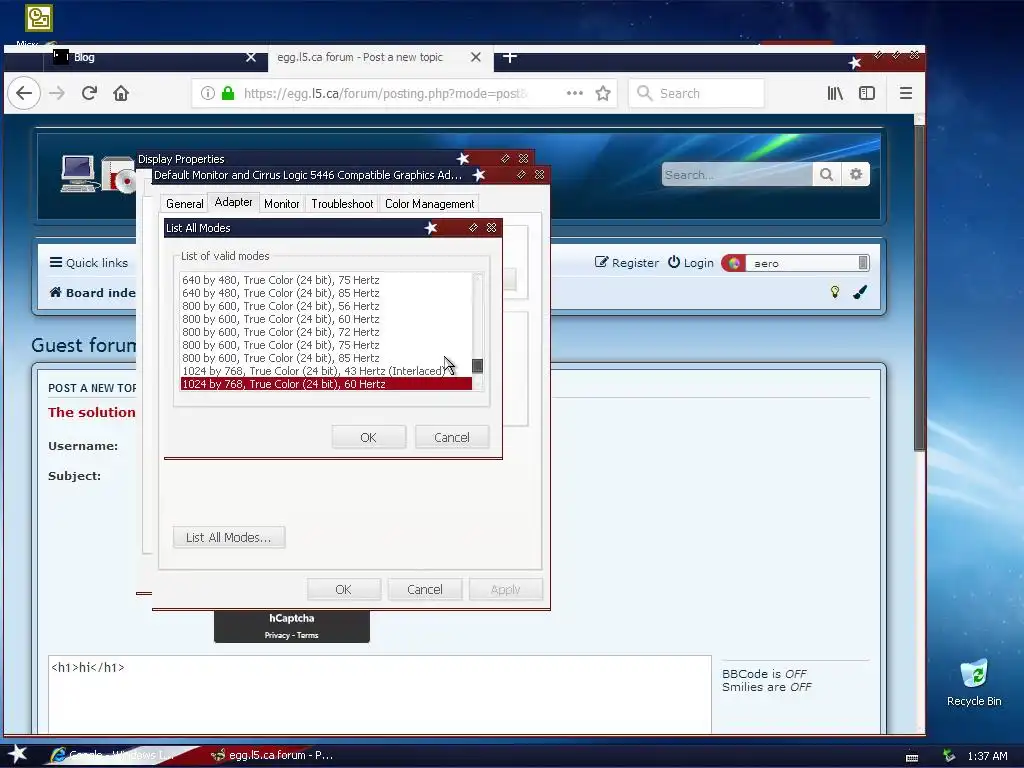Click the forum search magnifier button
The width and height of the screenshot is (1024, 768).
click(826, 174)
